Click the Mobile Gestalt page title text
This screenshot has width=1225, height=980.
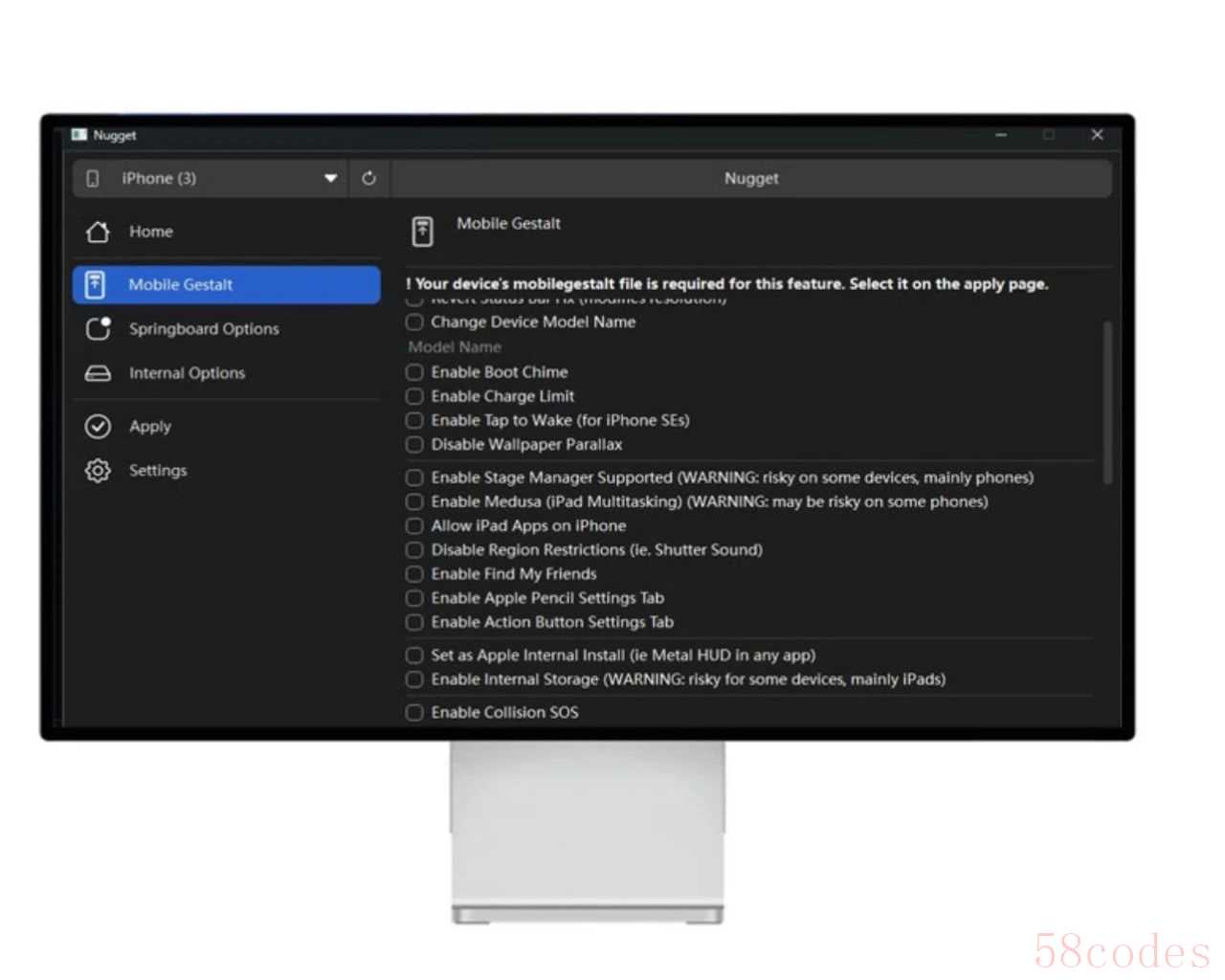508,224
